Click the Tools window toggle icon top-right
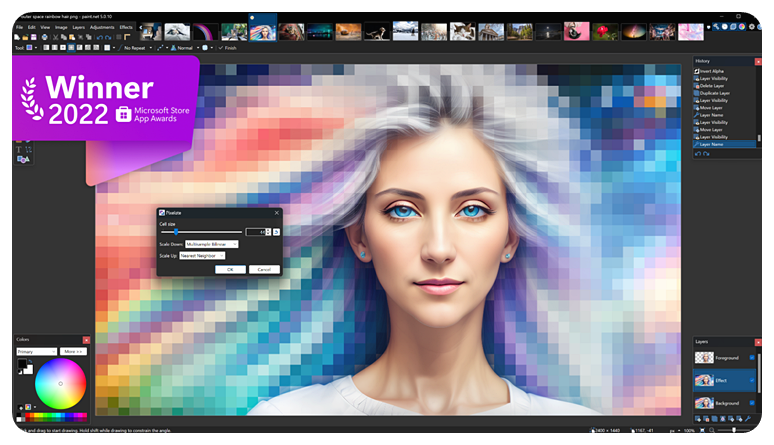Image resolution: width=774 pixels, height=445 pixels. coord(716,27)
